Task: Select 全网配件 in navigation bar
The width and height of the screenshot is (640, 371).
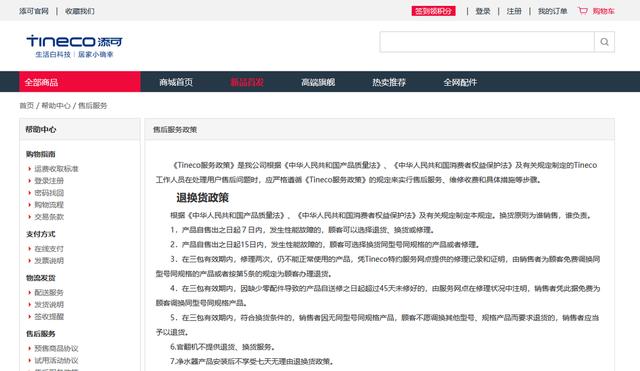Action: coord(460,82)
